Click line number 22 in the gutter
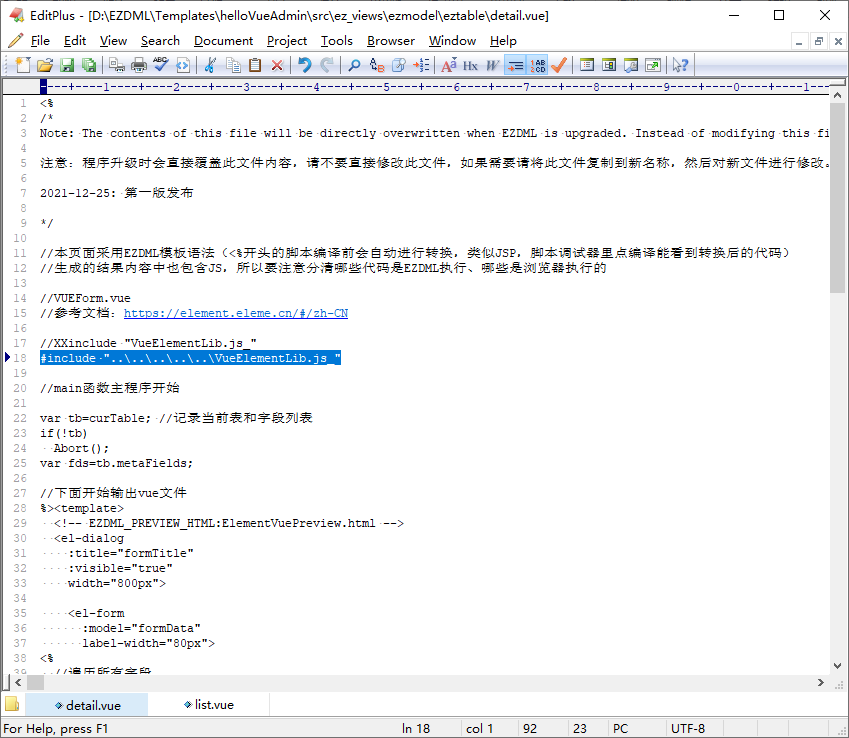The height and width of the screenshot is (738, 849). [21, 418]
